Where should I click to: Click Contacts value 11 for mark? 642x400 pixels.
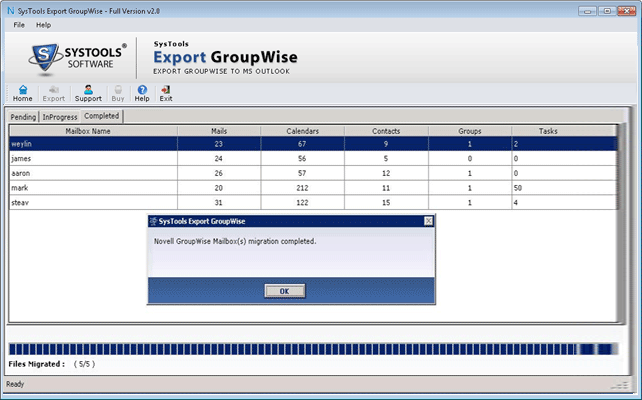(x=386, y=188)
